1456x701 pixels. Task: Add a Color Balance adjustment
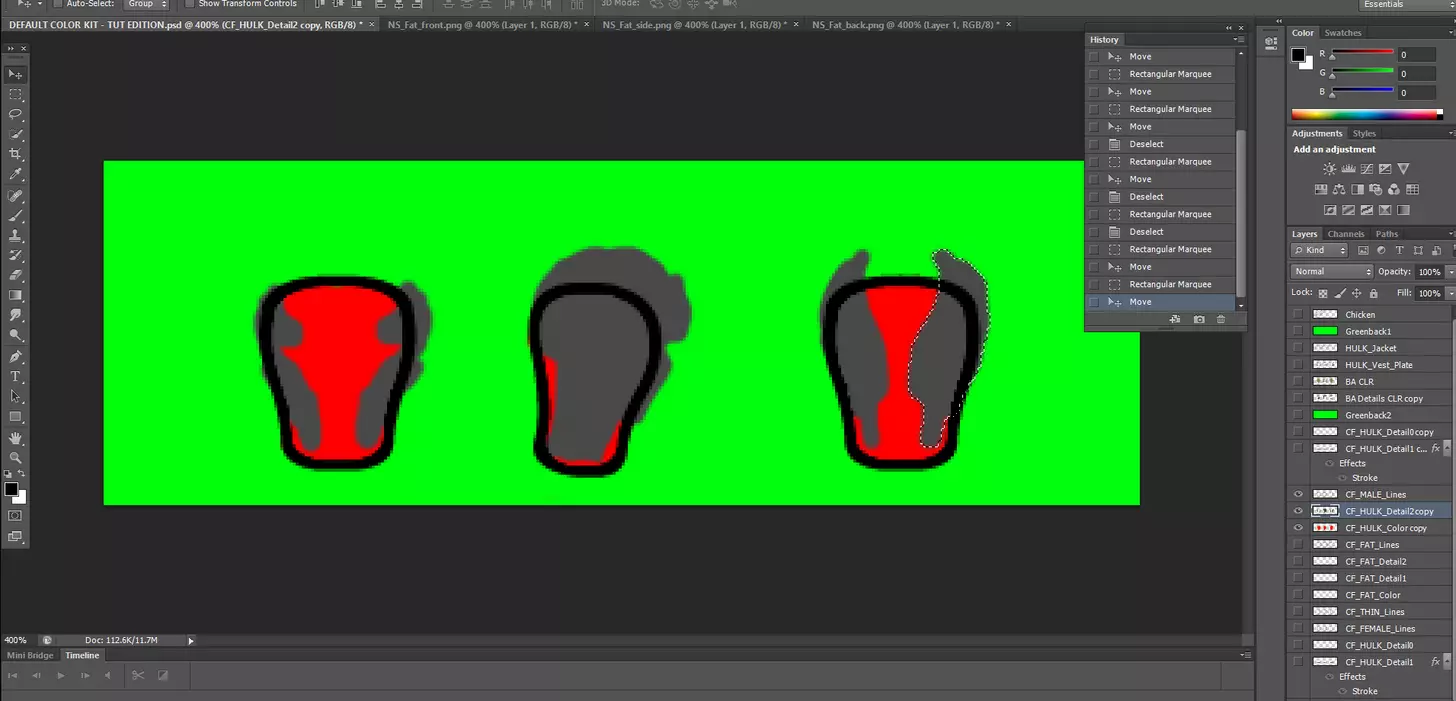1339,189
